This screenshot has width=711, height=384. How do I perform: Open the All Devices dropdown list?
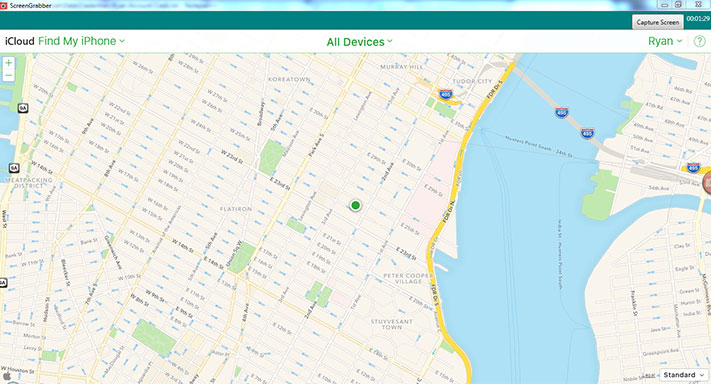359,42
